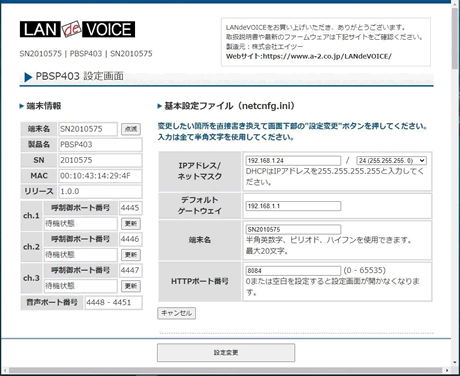Click the HTTPポート番号 label

click(200, 281)
